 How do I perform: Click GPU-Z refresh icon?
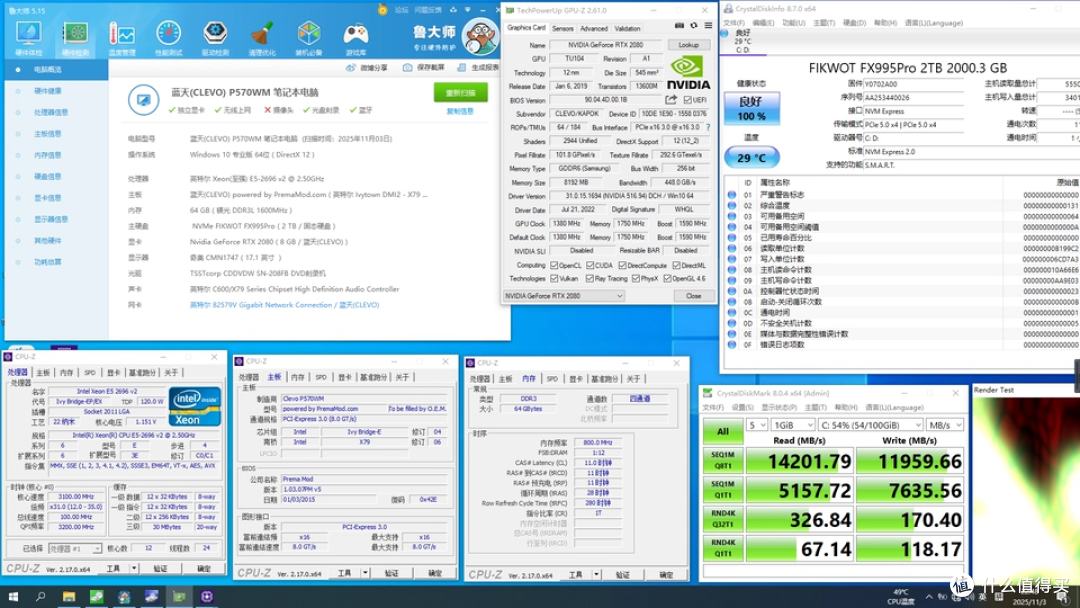(x=694, y=25)
